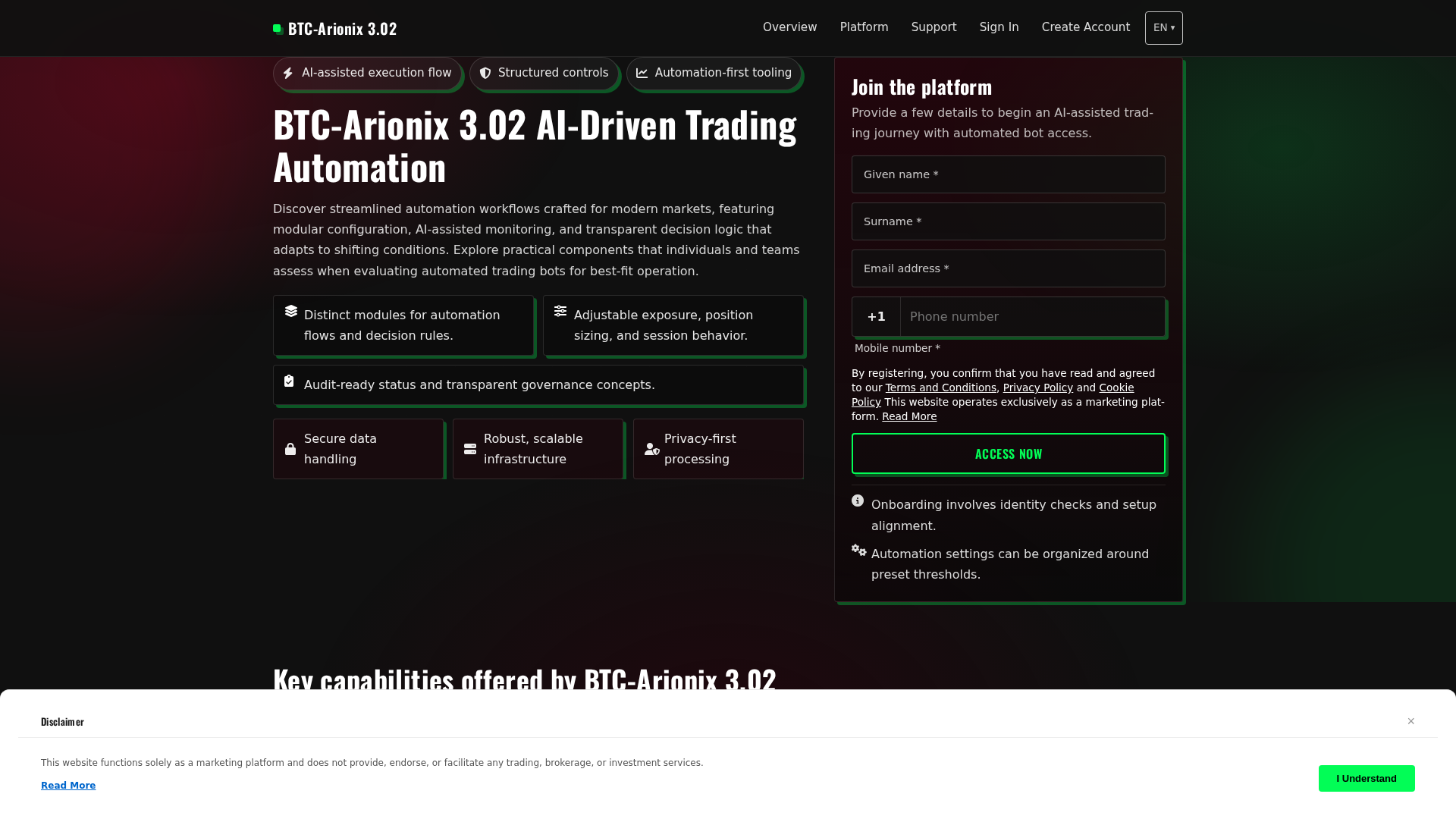Screen dimensions: 1456x819
Task: Open the Privacy Policy link
Action: 1038,388
